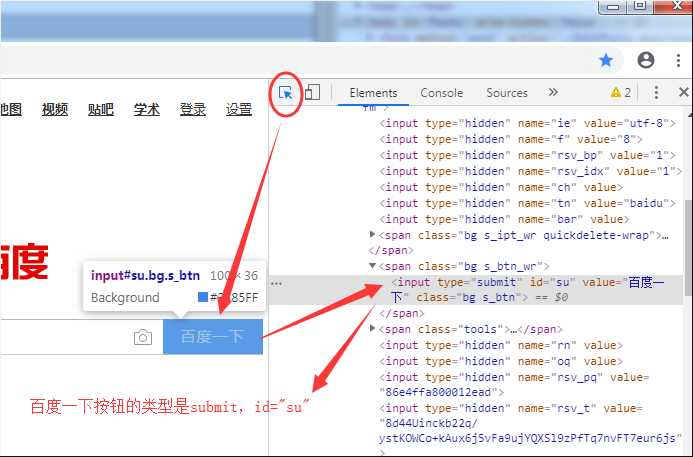Expand the span bg s_ipt_wr node
Screen dimensions: 693x457
pos(372,235)
